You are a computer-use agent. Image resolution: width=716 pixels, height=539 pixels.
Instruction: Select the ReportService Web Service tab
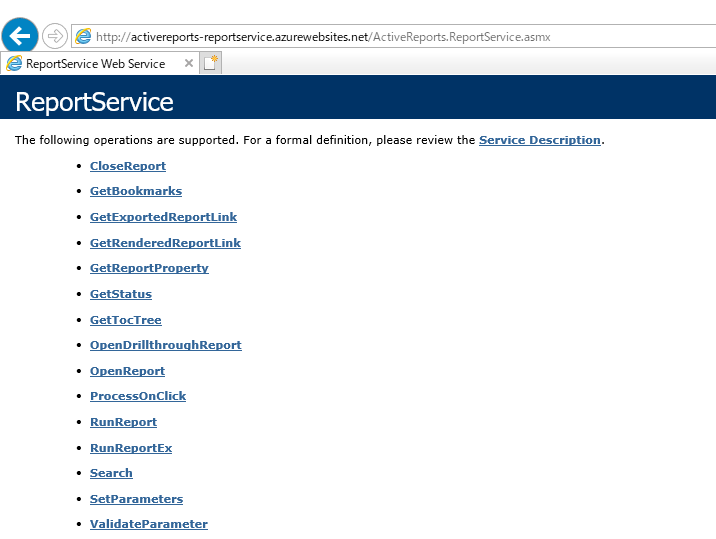(100, 63)
